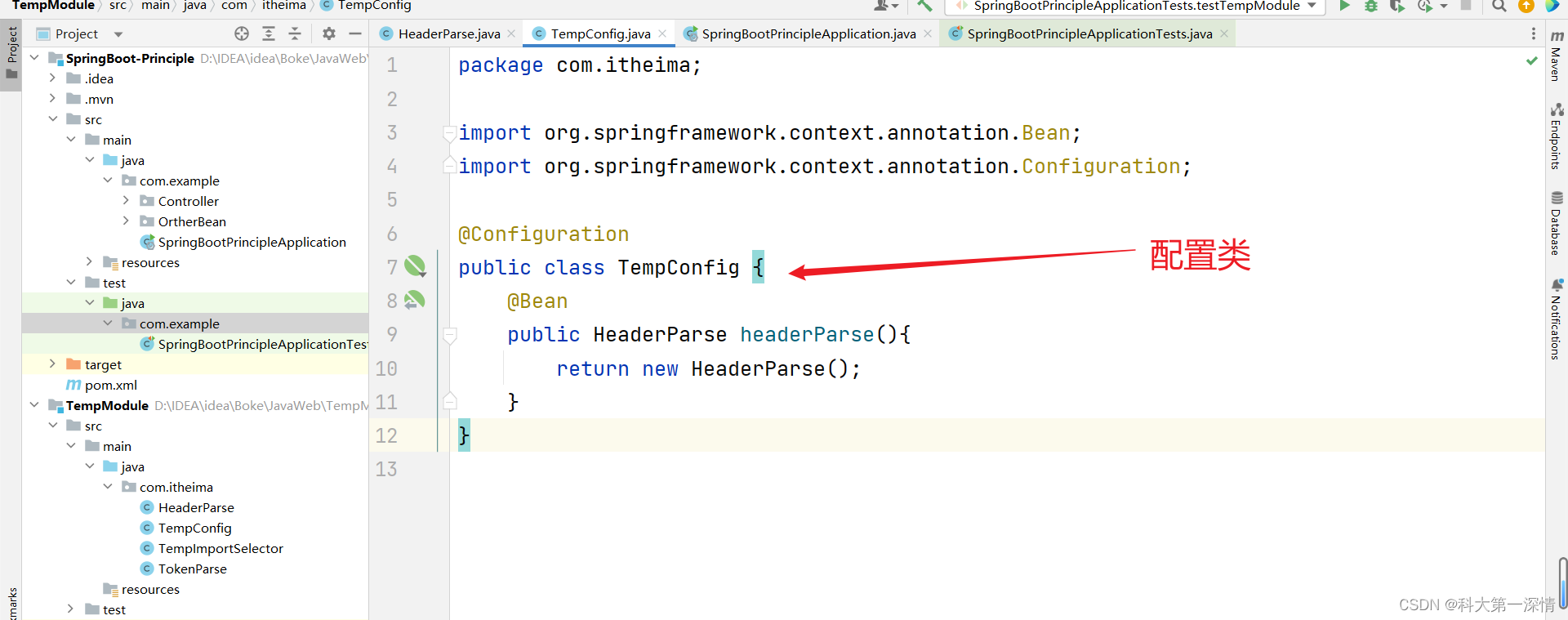Viewport: 1568px width, 620px height.
Task: Click the green inspection checkmark indicator
Action: click(1532, 60)
